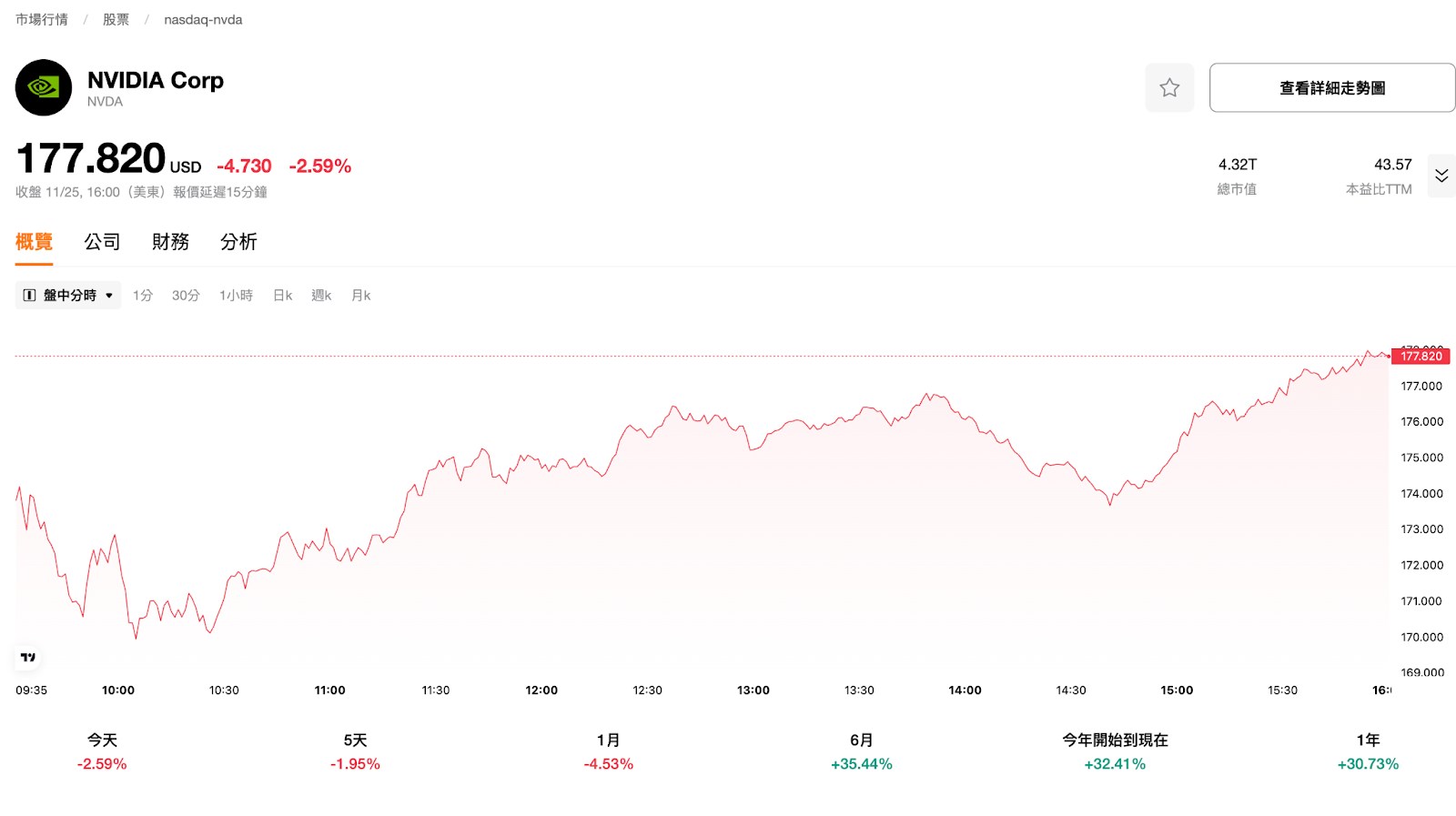Select the 1分 chart interval

tap(143, 295)
